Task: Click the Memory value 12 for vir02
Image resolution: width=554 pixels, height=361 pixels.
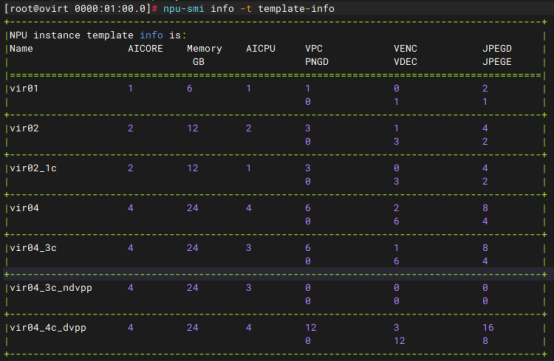Action: [x=193, y=128]
